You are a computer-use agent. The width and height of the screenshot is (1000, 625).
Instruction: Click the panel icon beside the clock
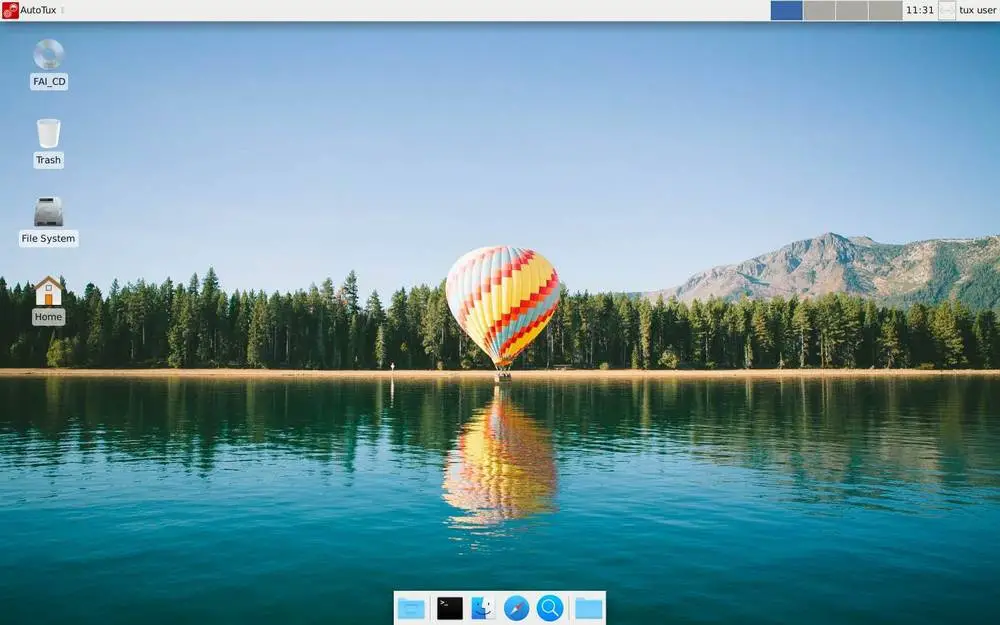947,10
